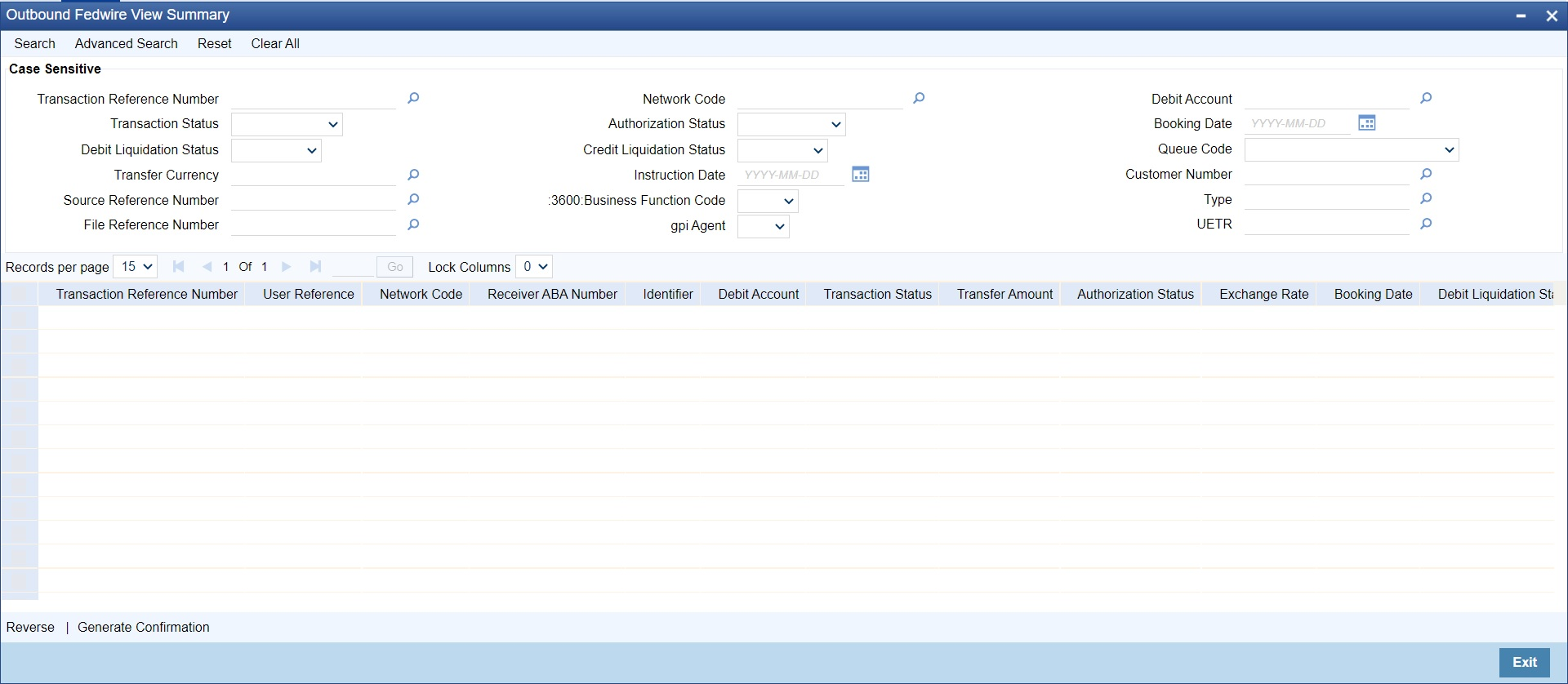Screen dimensions: 1568x684
Task: Select Debit Account column header
Action: point(759,294)
